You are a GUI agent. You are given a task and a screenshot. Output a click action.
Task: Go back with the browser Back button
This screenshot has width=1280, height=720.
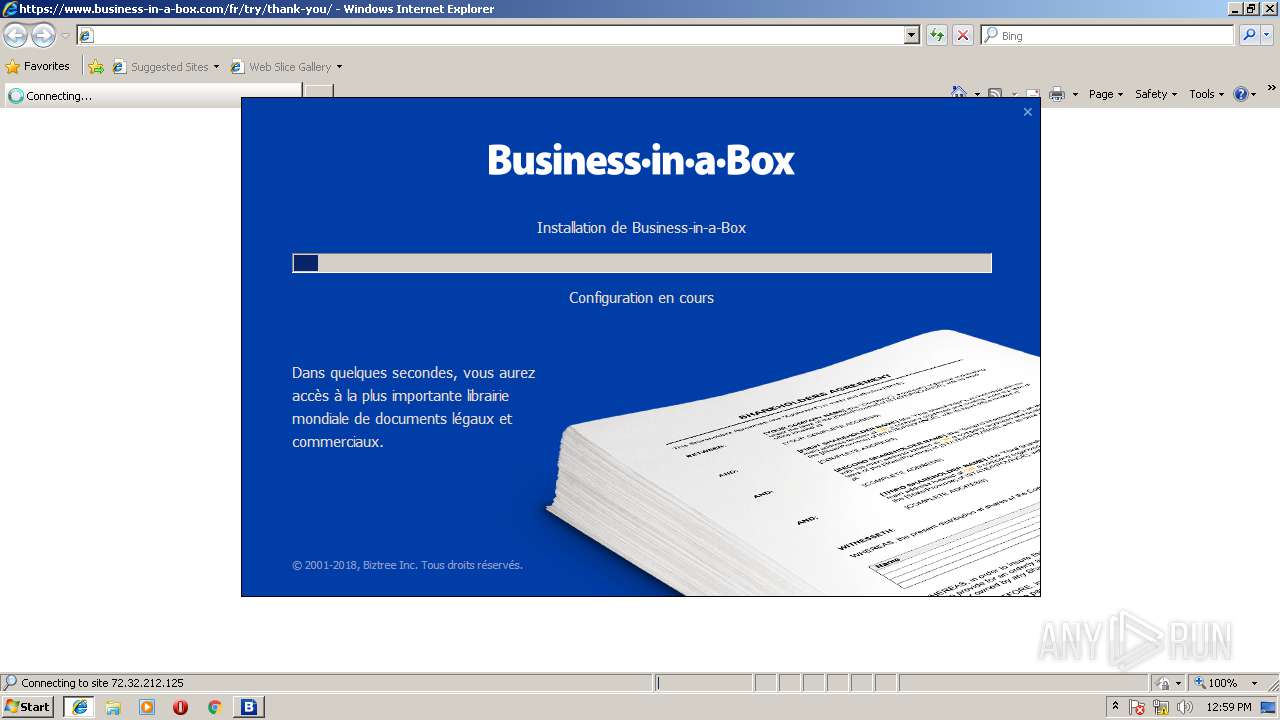click(15, 36)
